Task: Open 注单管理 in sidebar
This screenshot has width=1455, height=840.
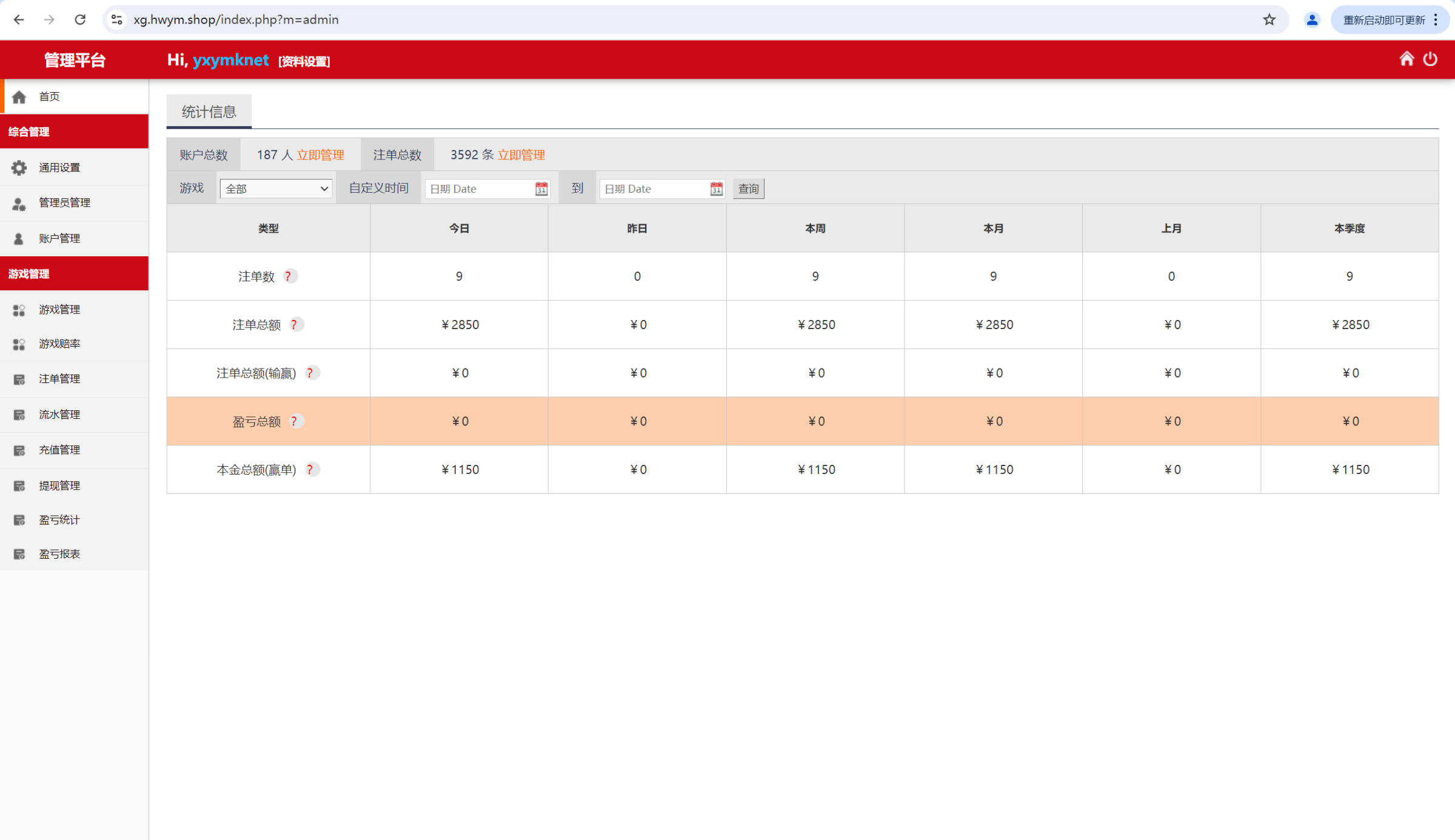Action: (59, 379)
